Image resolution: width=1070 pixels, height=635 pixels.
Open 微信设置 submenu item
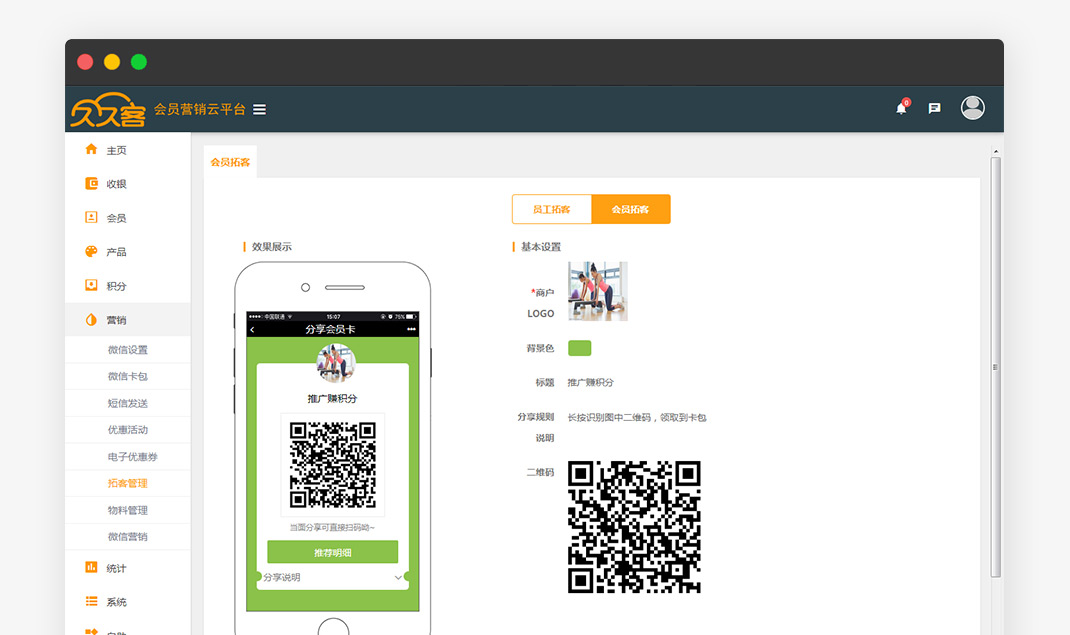[127, 350]
